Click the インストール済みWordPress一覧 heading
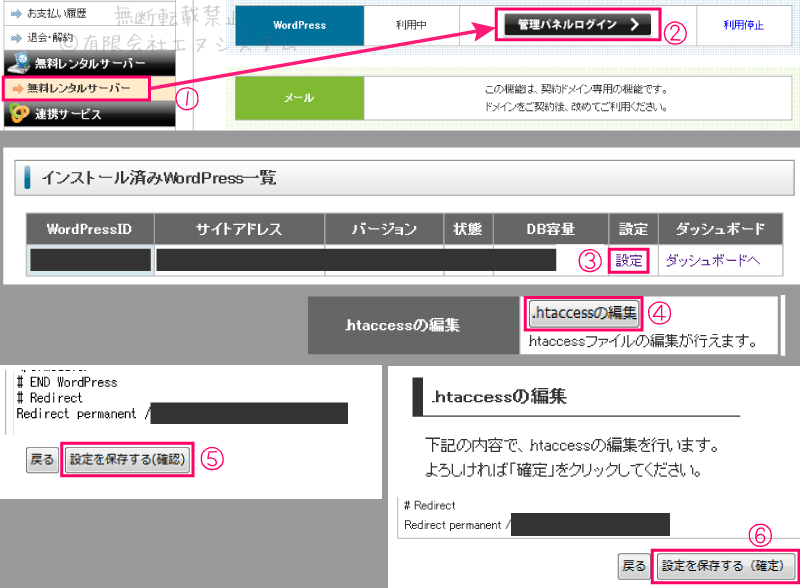 [x=159, y=178]
